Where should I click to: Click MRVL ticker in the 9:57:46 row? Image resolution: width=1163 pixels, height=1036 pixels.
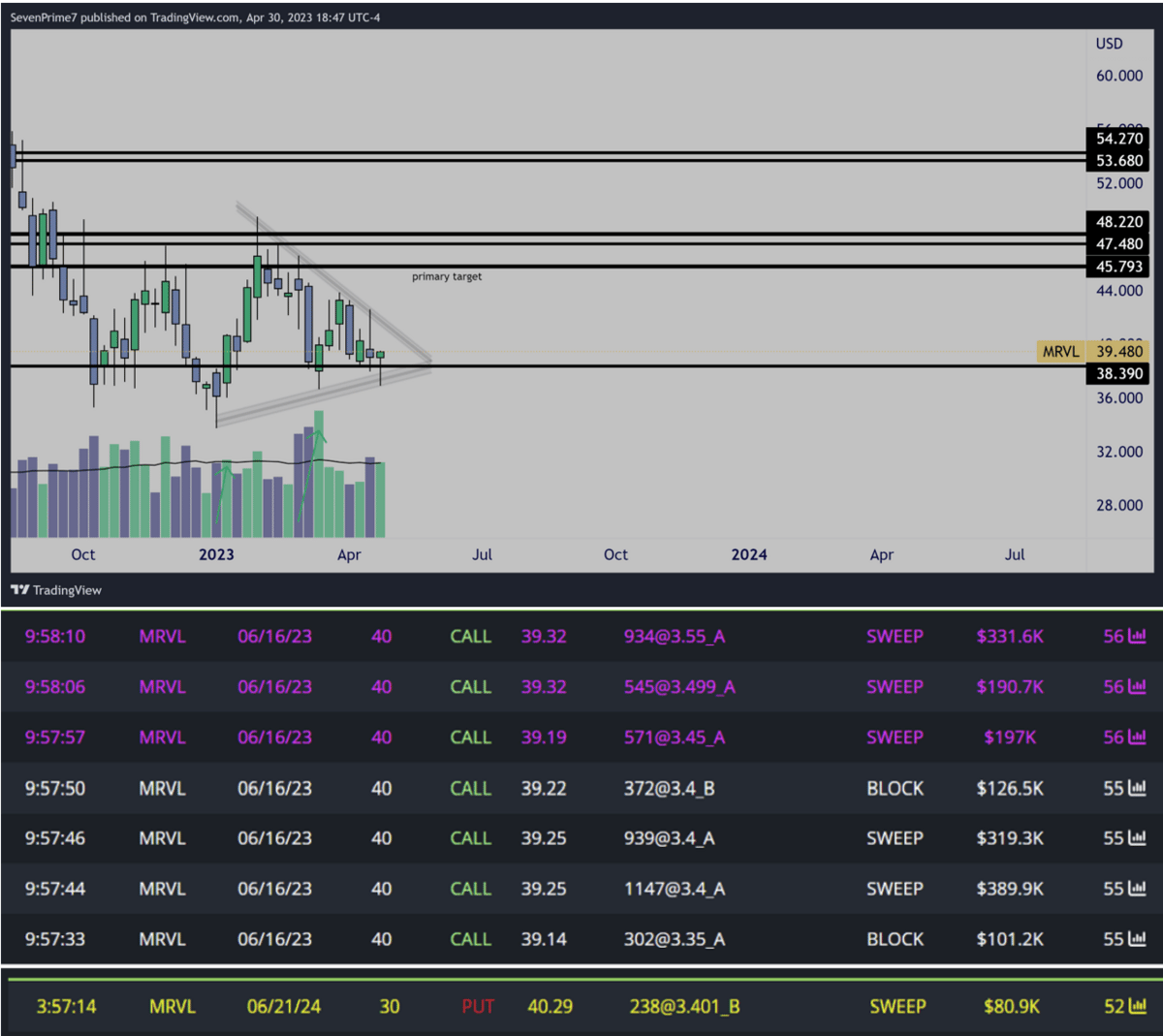pyautogui.click(x=162, y=838)
